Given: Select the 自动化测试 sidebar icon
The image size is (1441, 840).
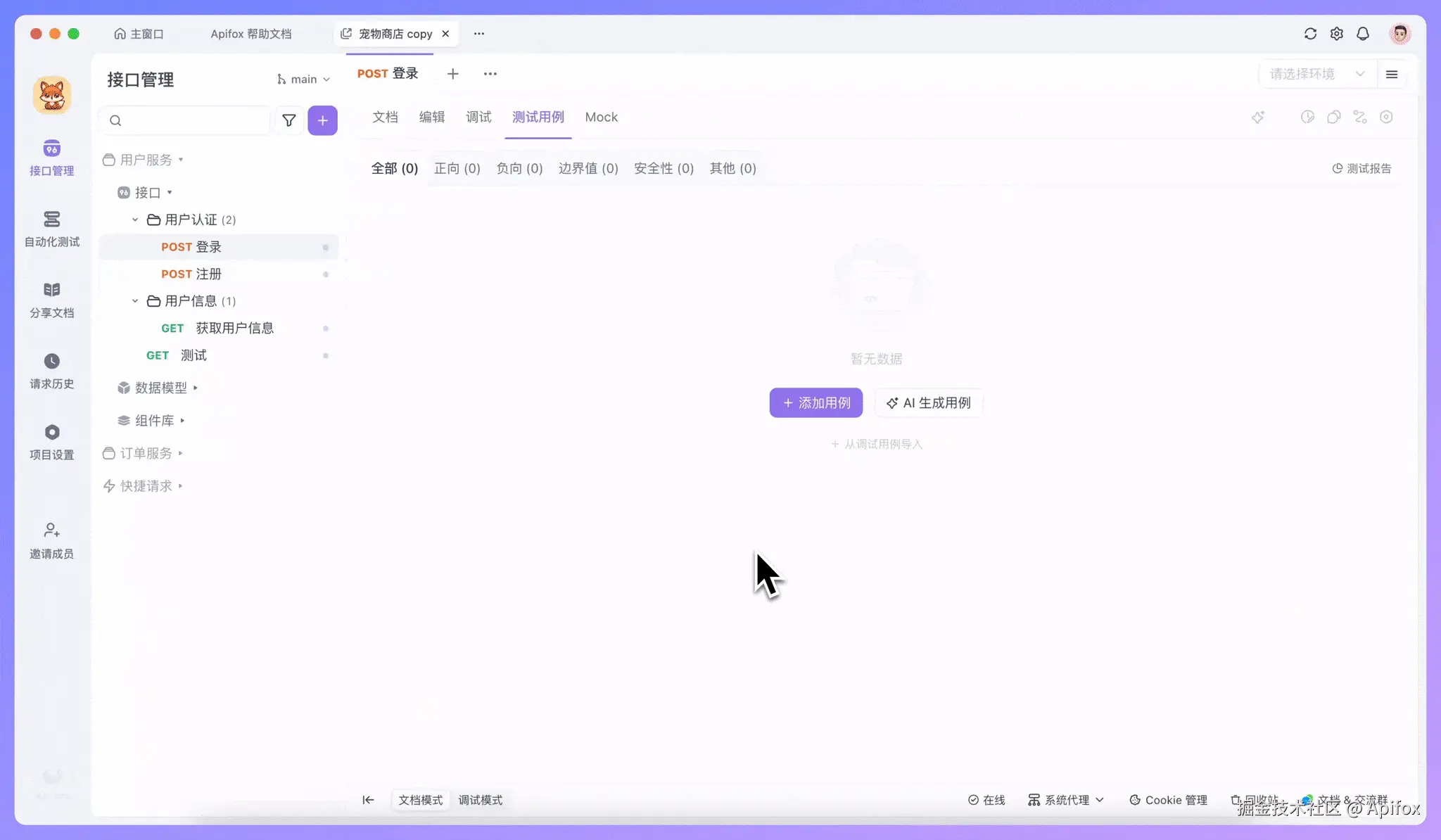Looking at the screenshot, I should [51, 229].
